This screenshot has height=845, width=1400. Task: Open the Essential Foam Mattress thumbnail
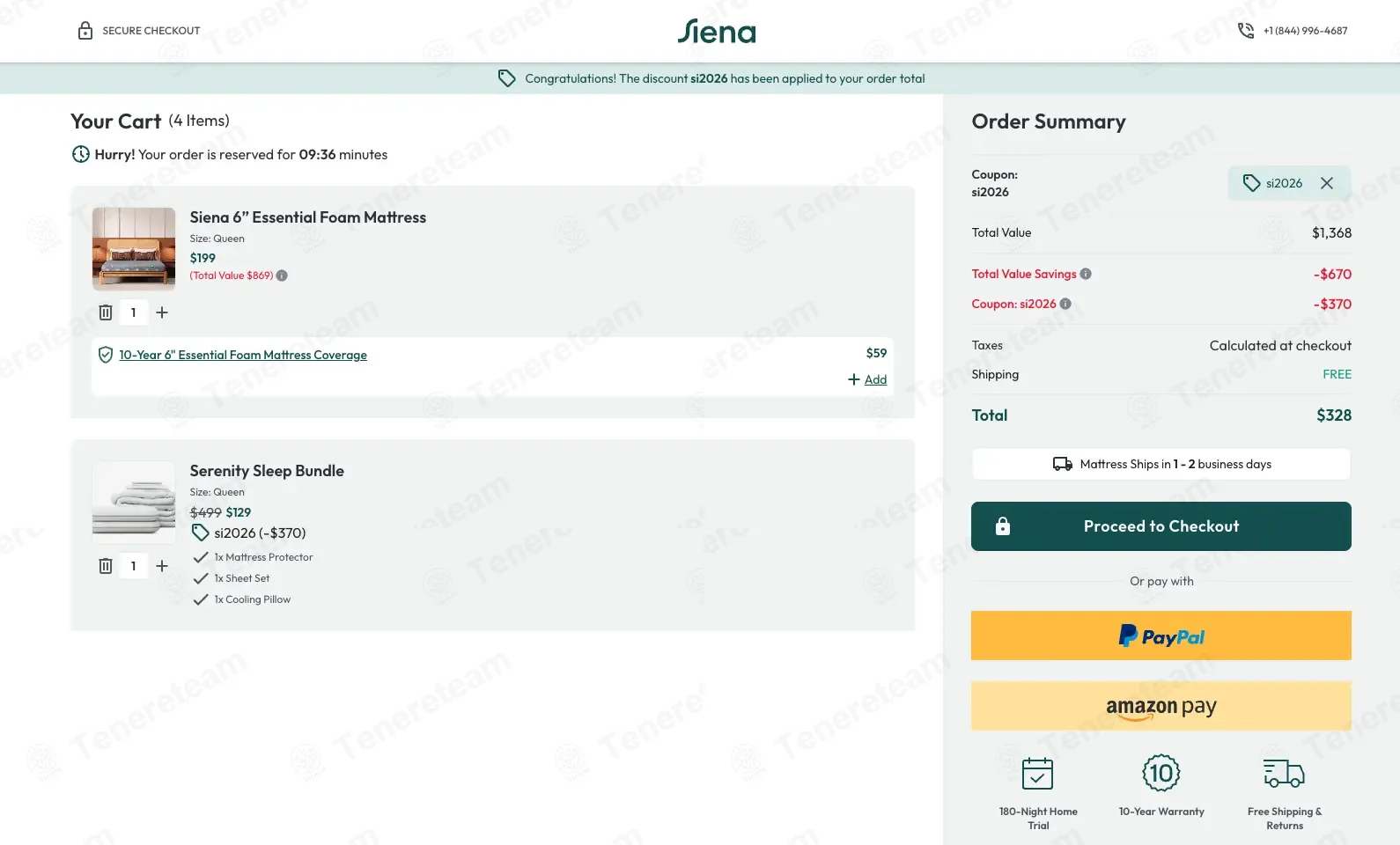tap(134, 249)
